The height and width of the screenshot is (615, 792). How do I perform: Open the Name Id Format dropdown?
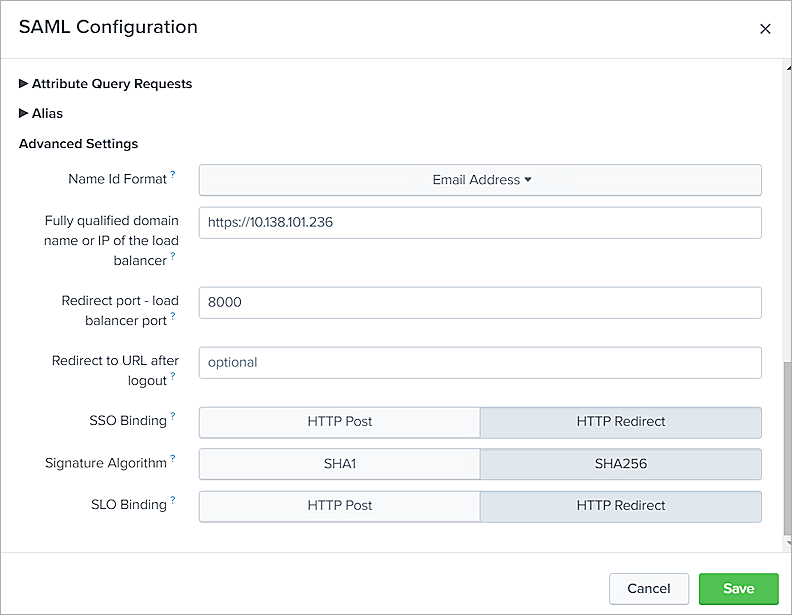pyautogui.click(x=481, y=180)
